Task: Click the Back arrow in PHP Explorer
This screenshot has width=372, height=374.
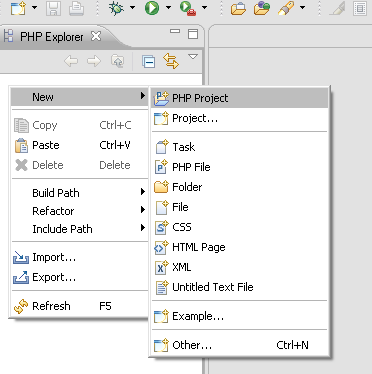Action: (x=71, y=61)
